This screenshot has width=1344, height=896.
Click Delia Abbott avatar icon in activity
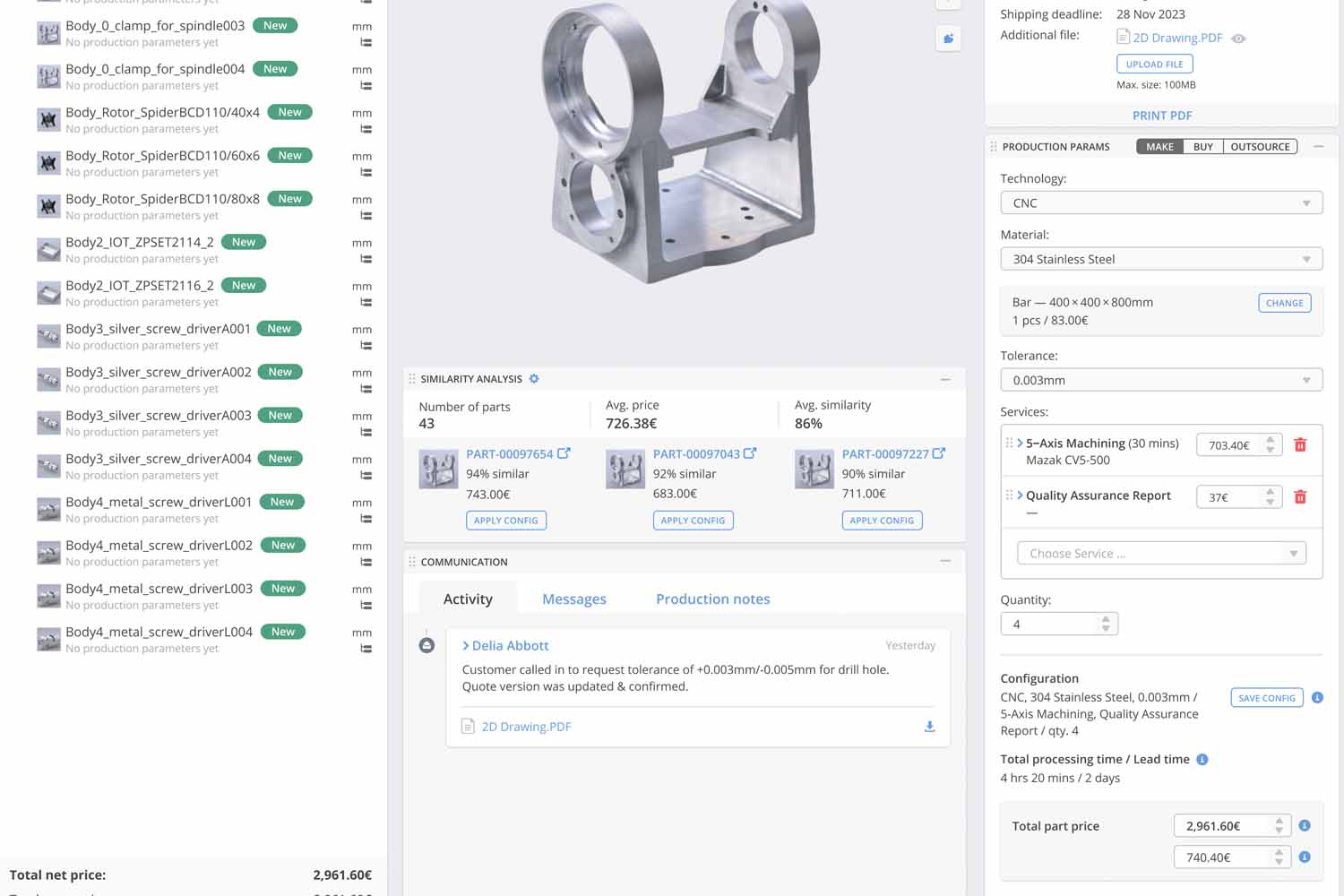[x=426, y=645]
